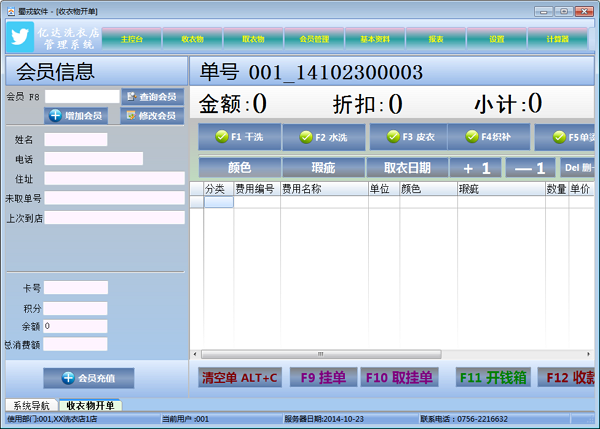This screenshot has width=600, height=429.
Task: Click the 卡号 input field
Action: (x=76, y=288)
